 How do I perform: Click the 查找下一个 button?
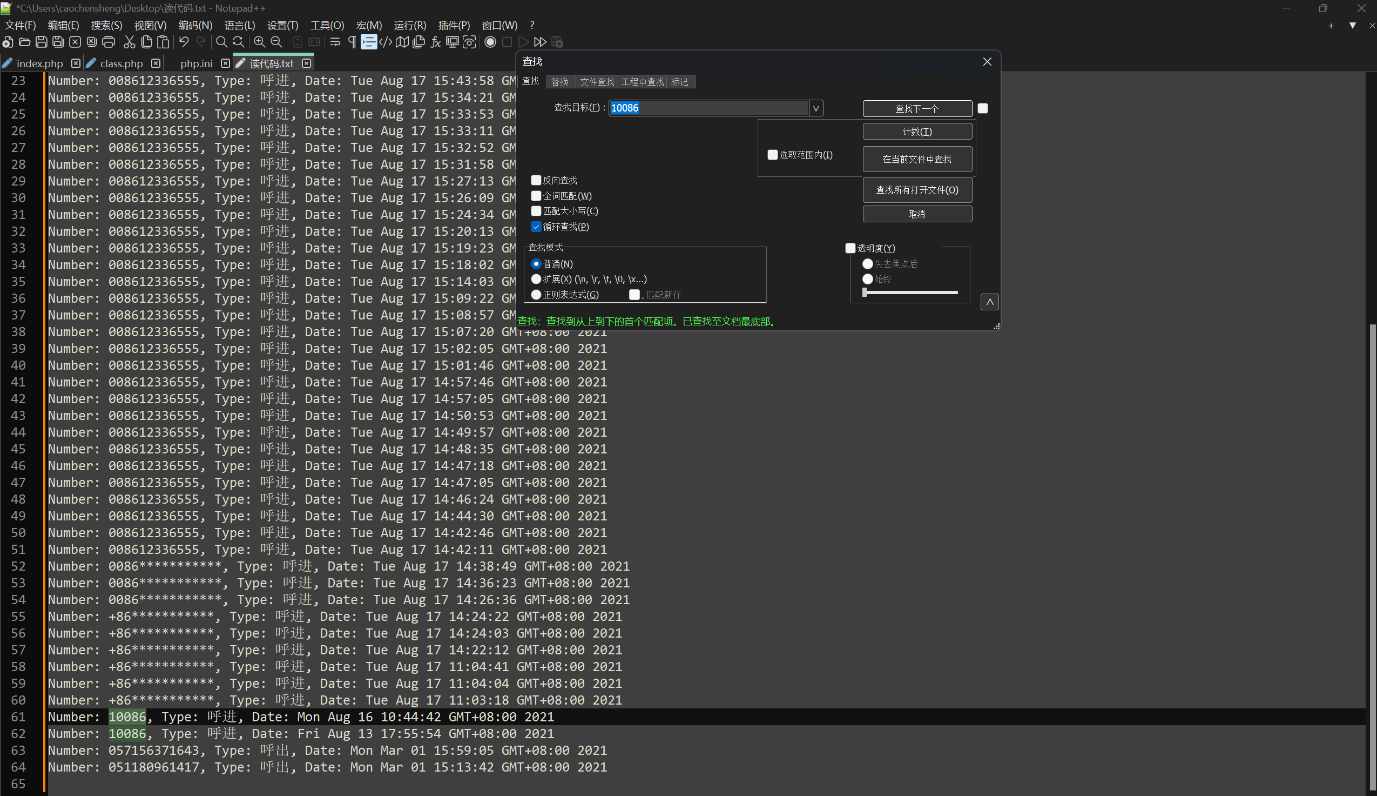coord(917,108)
